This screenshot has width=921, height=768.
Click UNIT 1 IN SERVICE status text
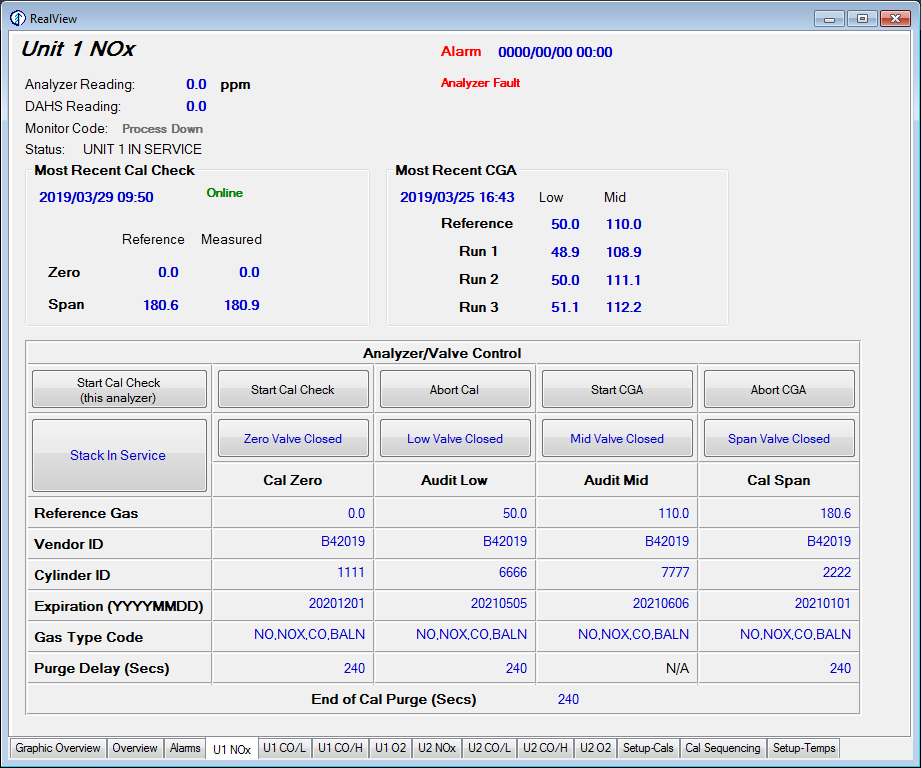(x=142, y=149)
